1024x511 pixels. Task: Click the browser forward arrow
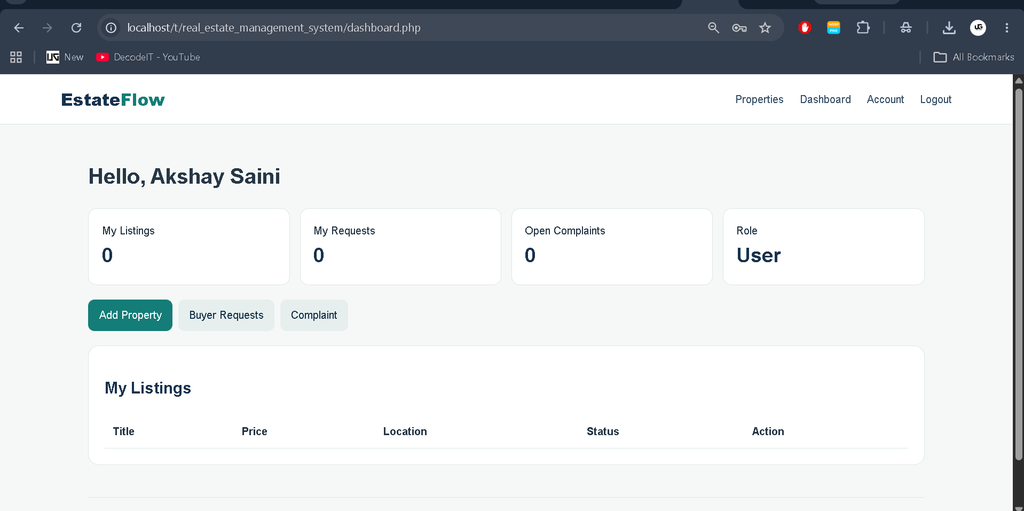click(x=47, y=27)
